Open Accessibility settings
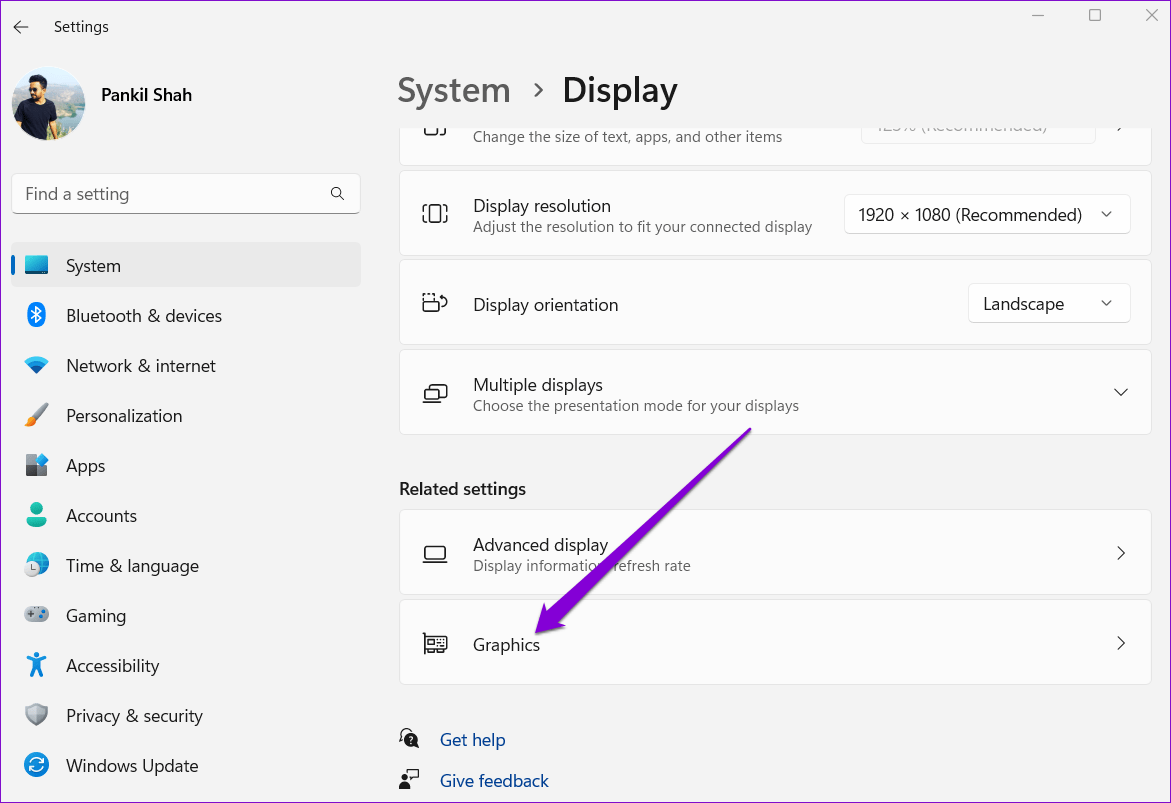 [112, 666]
